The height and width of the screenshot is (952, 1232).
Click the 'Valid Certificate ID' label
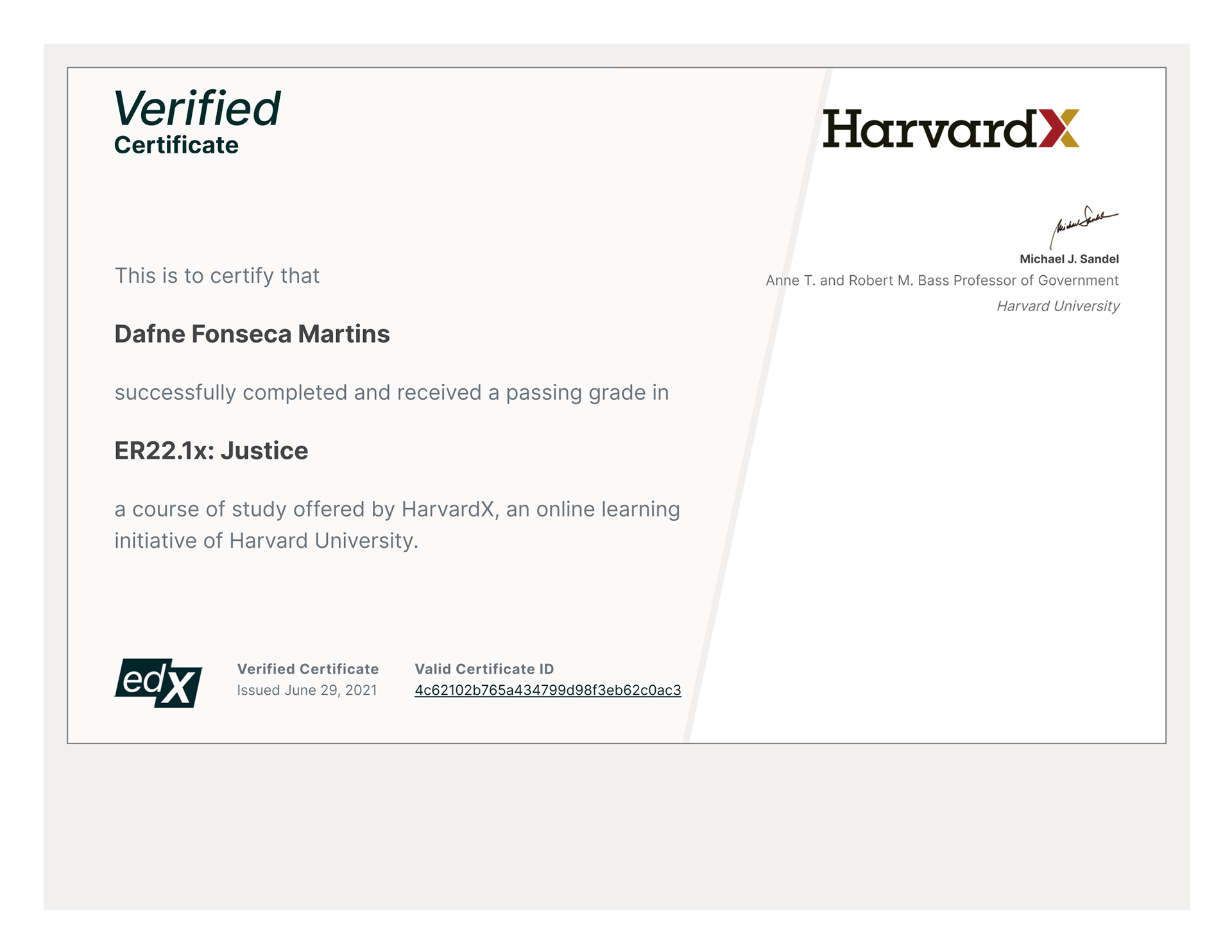(x=484, y=669)
